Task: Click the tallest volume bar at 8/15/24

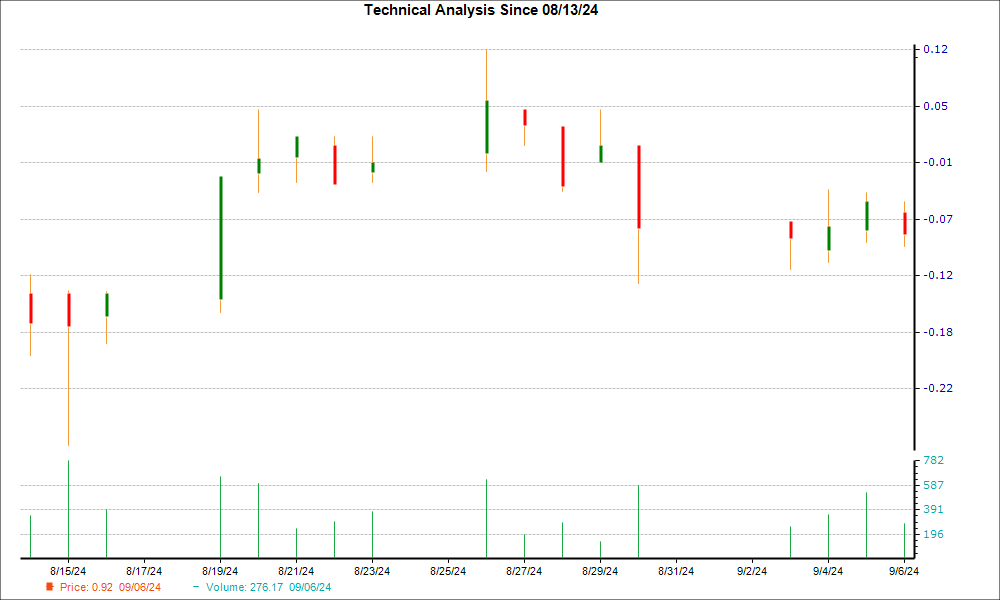Action: 68,510
